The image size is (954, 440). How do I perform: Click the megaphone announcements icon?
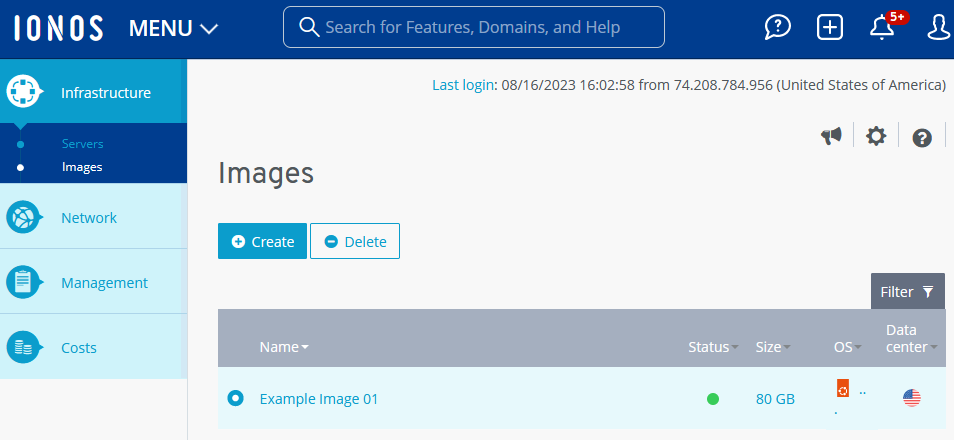(831, 136)
